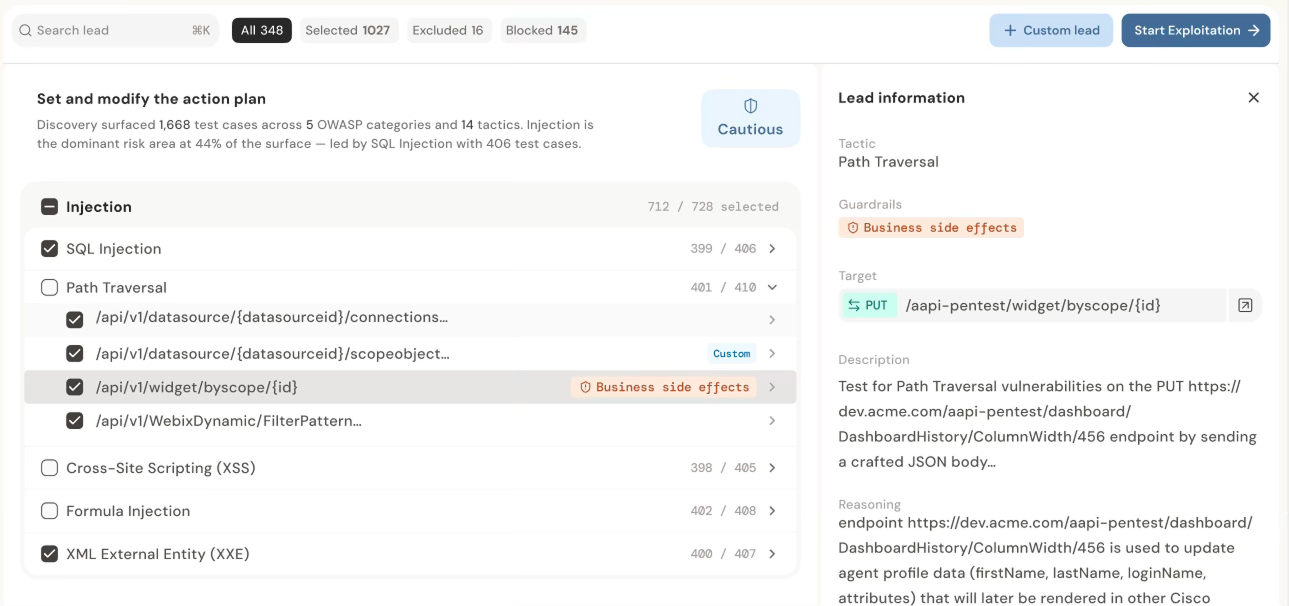Uncheck the SQL Injection checkbox

pyautogui.click(x=49, y=249)
